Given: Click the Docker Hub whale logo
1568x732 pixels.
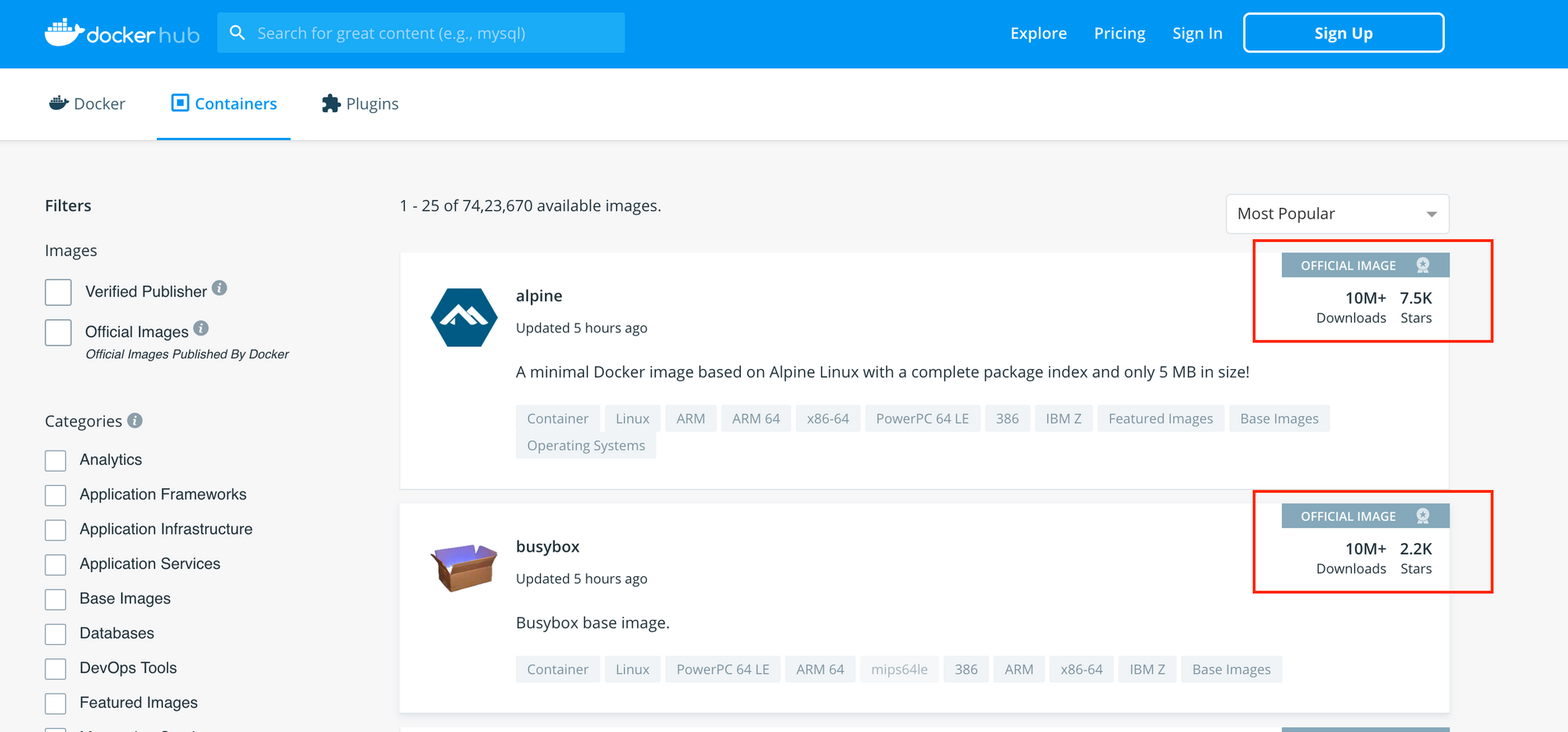Looking at the screenshot, I should click(x=64, y=33).
